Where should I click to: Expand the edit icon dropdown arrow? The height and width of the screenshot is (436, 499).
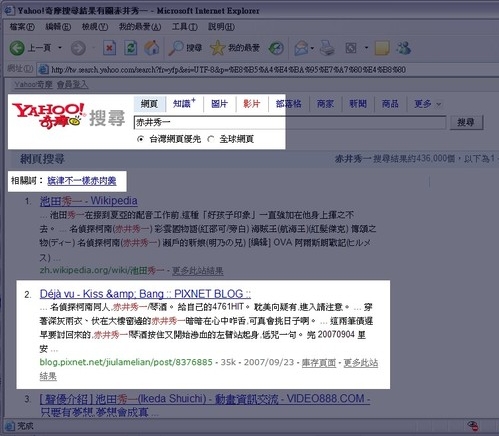pos(366,48)
